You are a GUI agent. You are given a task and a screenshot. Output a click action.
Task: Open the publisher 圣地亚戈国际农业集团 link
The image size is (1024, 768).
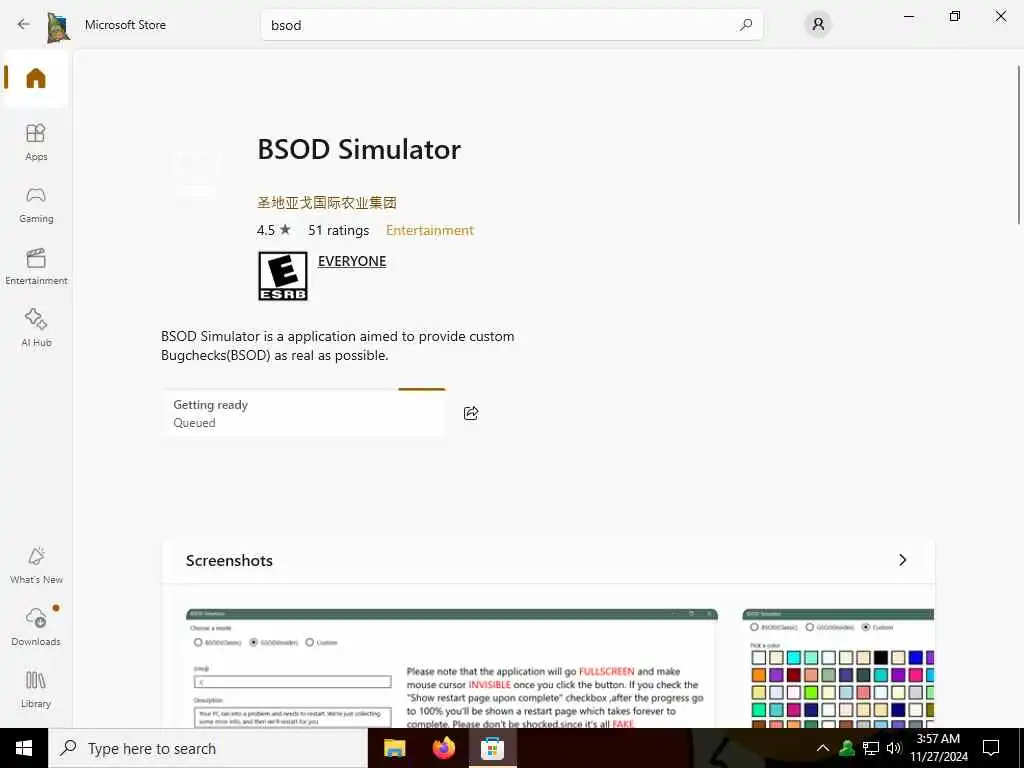coord(327,202)
